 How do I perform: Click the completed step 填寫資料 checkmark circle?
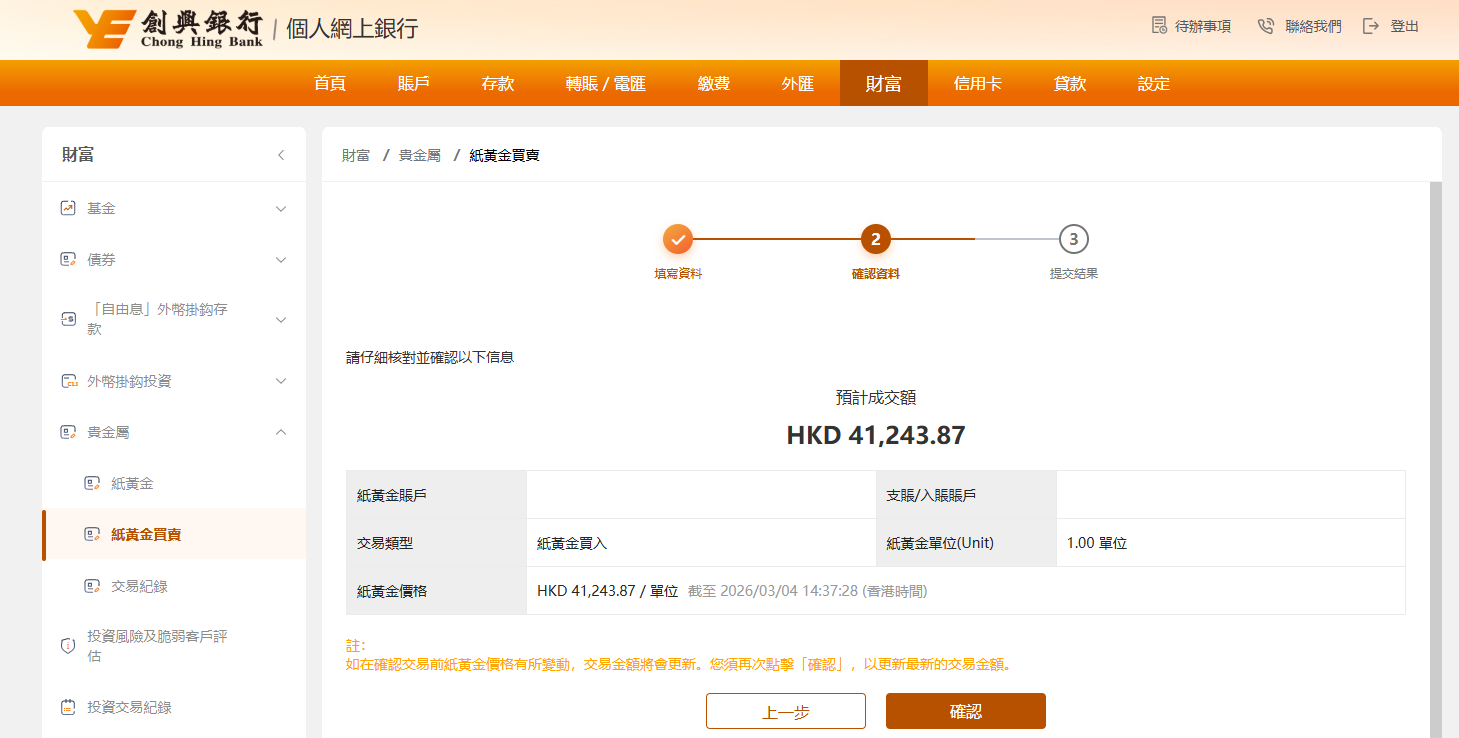pos(677,240)
